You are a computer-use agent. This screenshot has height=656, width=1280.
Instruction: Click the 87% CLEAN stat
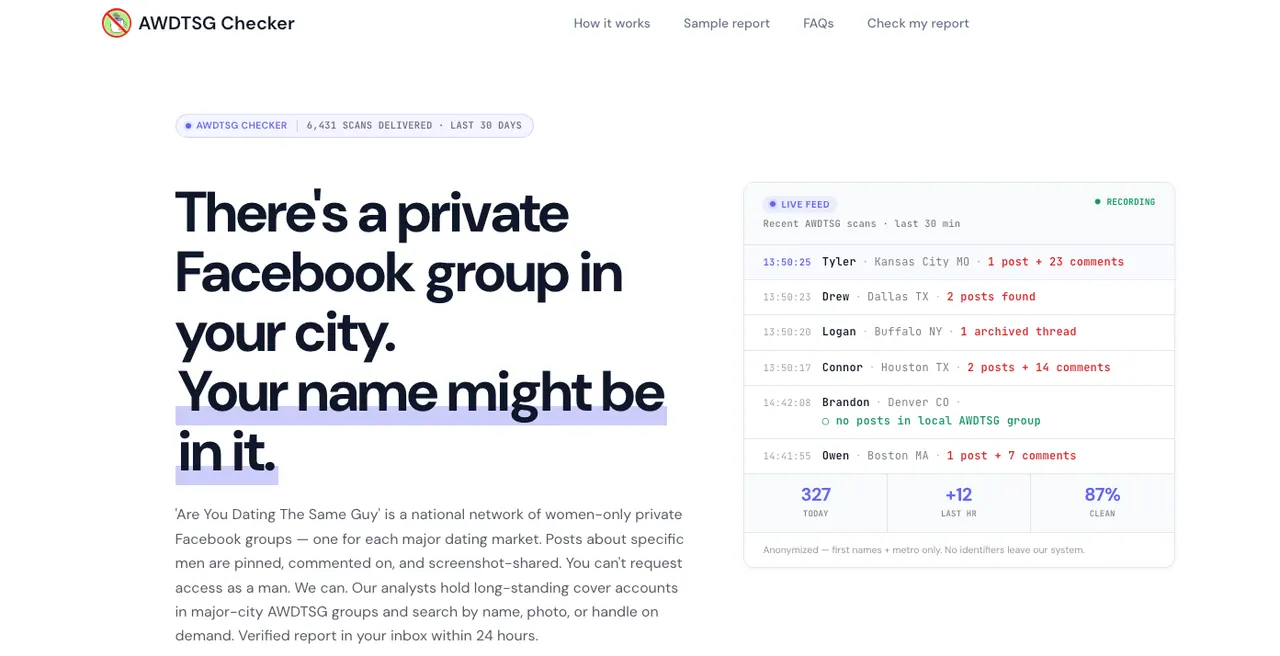[x=1102, y=503]
